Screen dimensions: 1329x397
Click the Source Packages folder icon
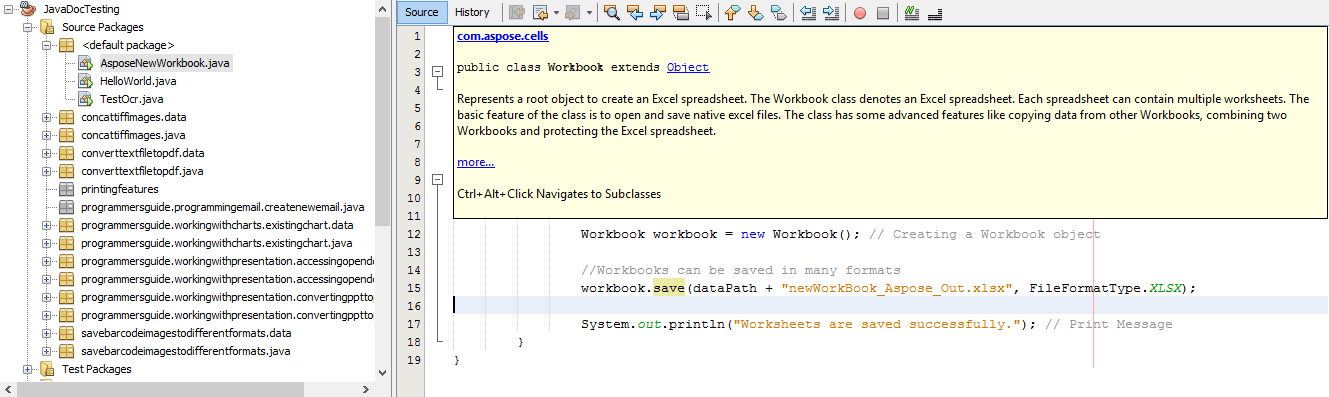pos(47,27)
